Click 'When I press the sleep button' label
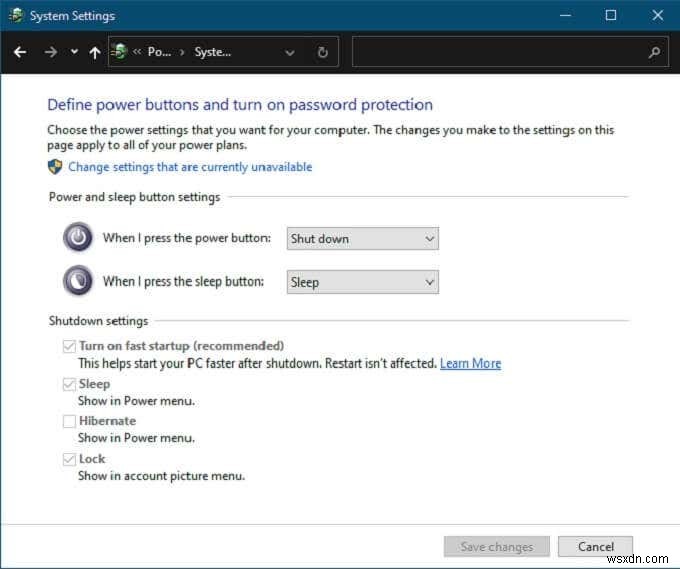This screenshot has width=680, height=569. (183, 281)
